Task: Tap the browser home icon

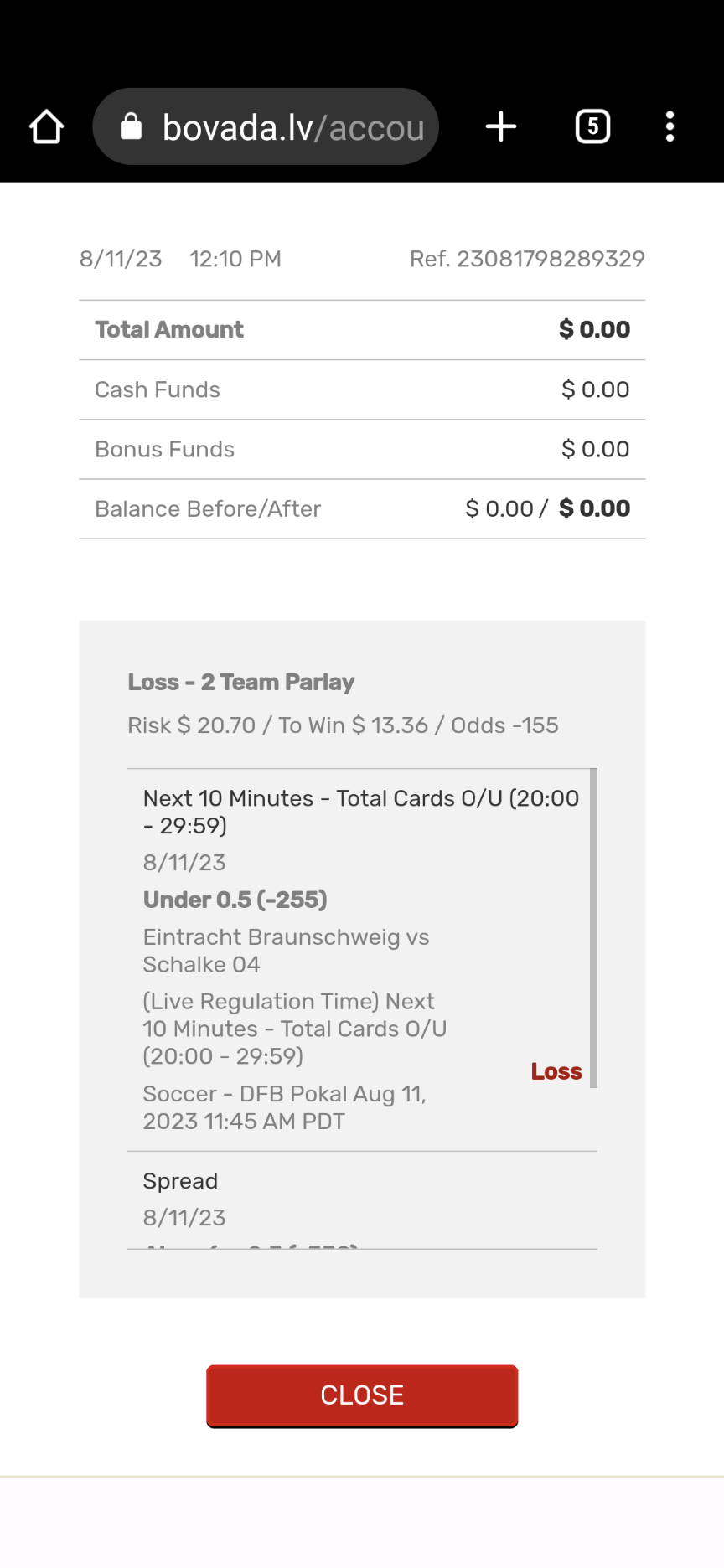Action: pos(47,127)
